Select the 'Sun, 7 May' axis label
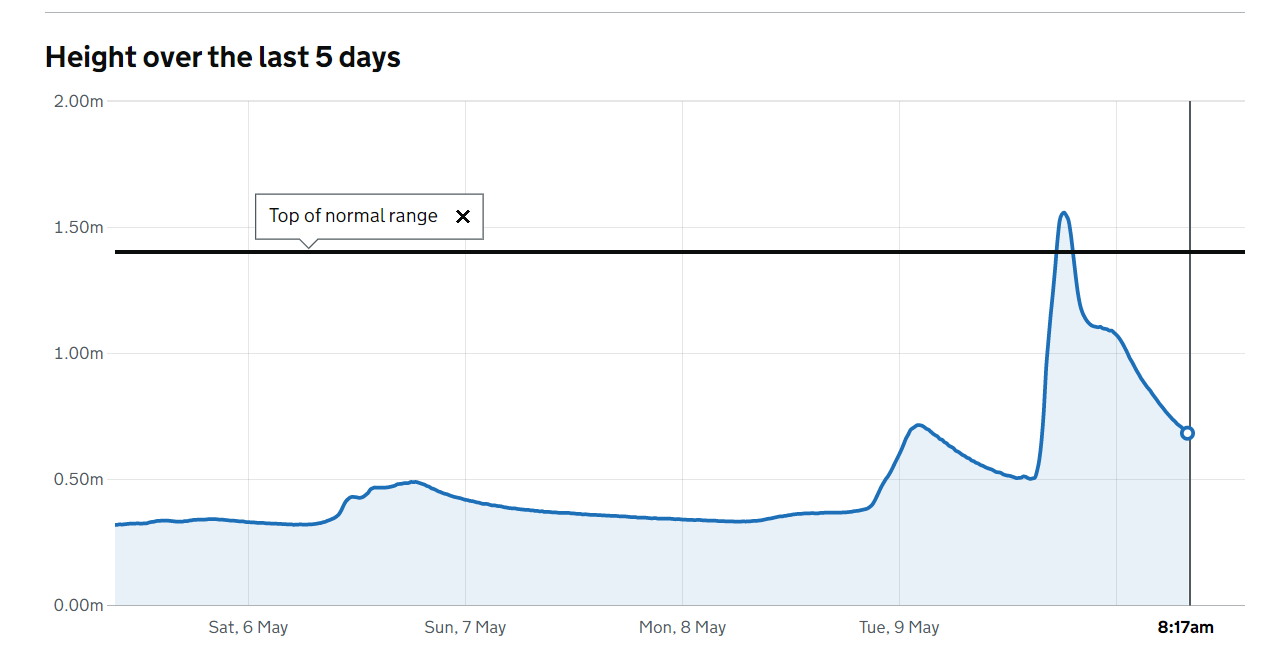The height and width of the screenshot is (658, 1273). 465,628
